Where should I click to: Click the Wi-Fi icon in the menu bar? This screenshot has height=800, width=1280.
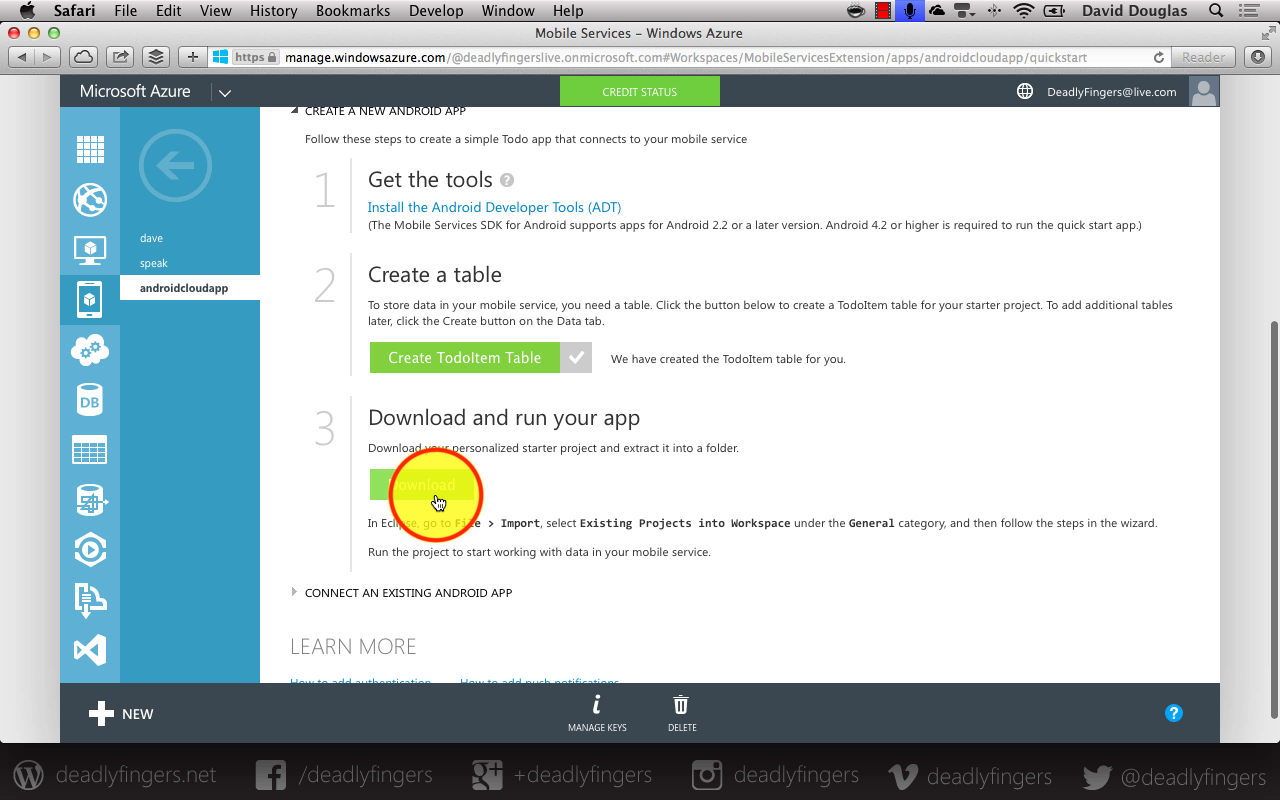tap(1023, 11)
